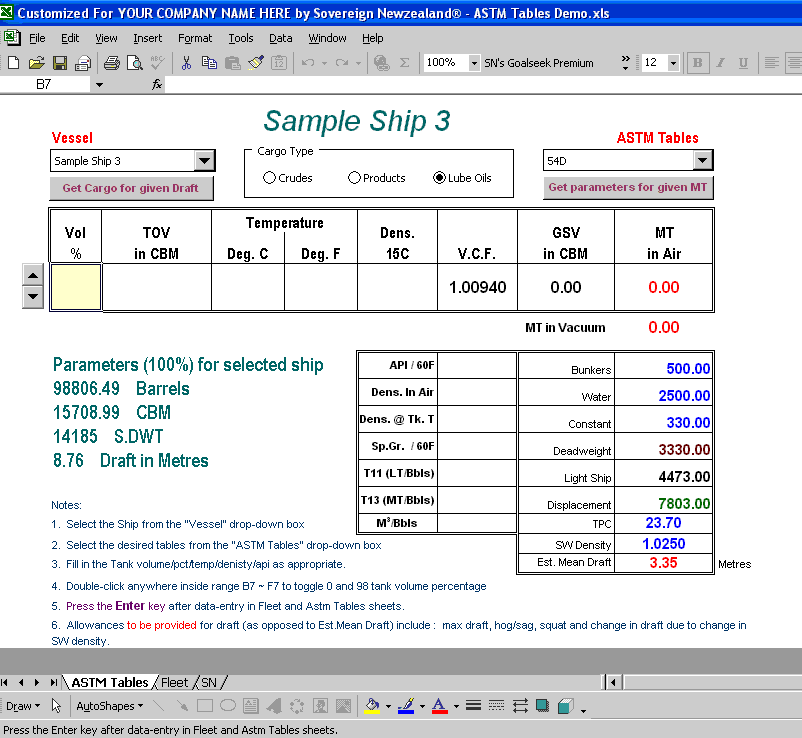802x738 pixels.
Task: Align text left with the align icon
Action: (771, 63)
